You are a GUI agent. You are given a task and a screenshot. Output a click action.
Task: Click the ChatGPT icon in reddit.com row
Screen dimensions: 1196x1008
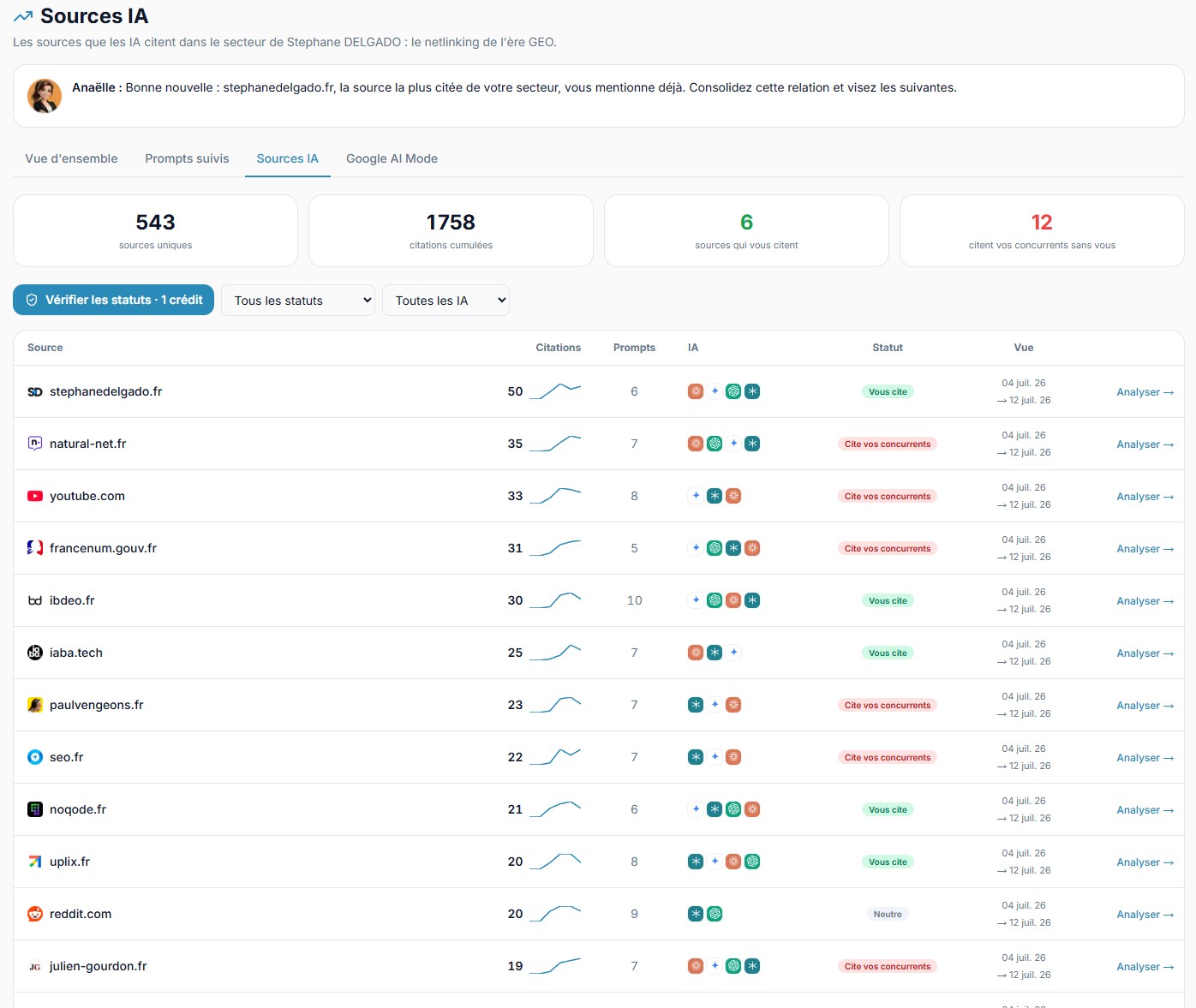point(715,914)
